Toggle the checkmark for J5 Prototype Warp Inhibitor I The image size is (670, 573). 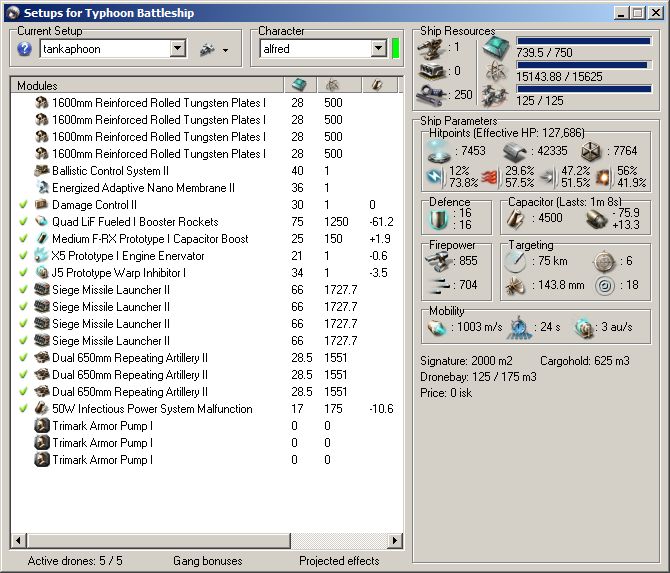point(23,273)
